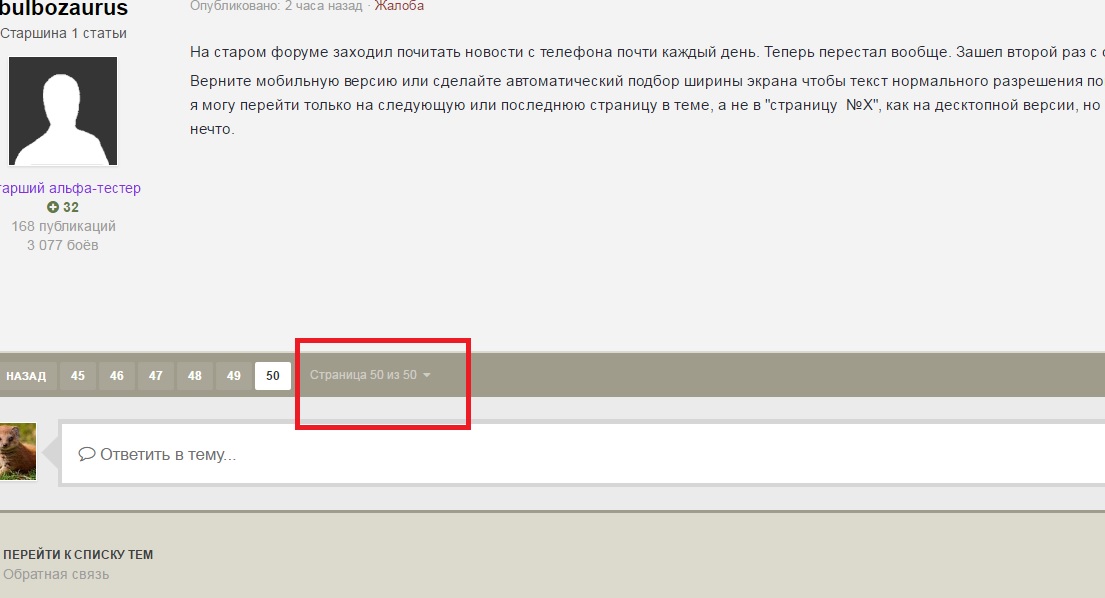Click the green plus reputation icon

[52, 208]
